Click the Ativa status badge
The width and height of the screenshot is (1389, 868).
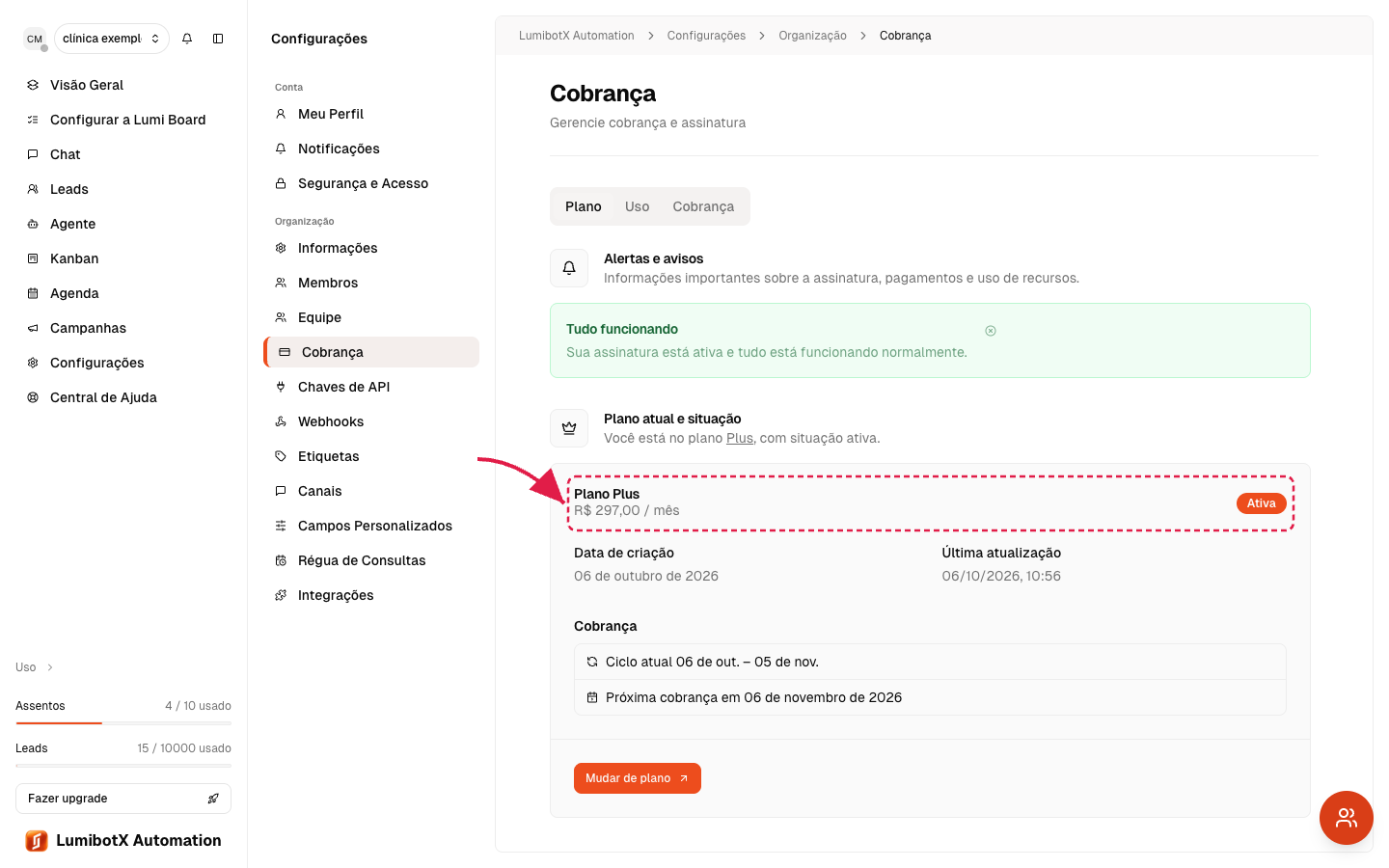[1262, 503]
